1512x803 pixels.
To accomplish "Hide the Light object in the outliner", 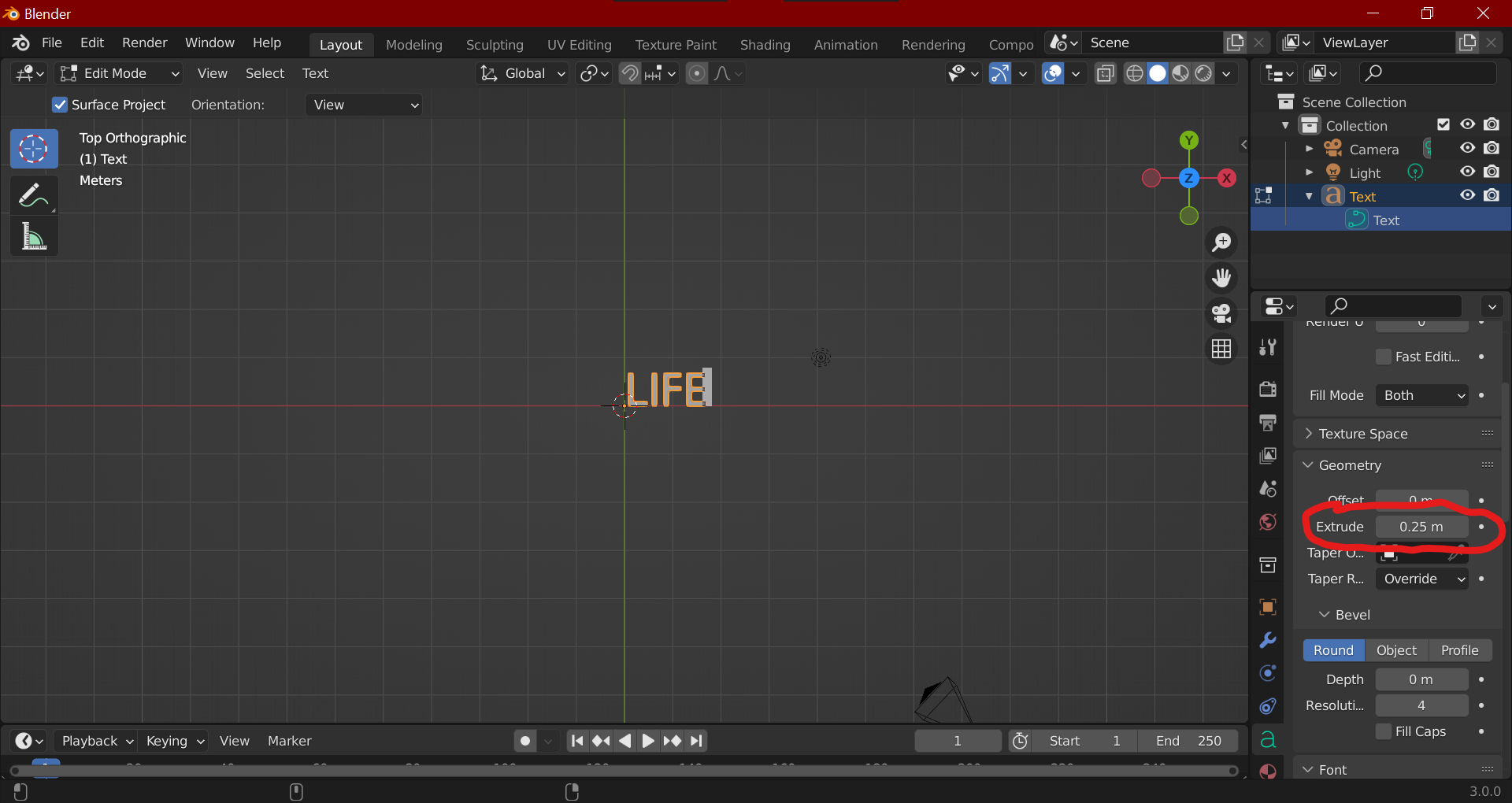I will [x=1466, y=172].
